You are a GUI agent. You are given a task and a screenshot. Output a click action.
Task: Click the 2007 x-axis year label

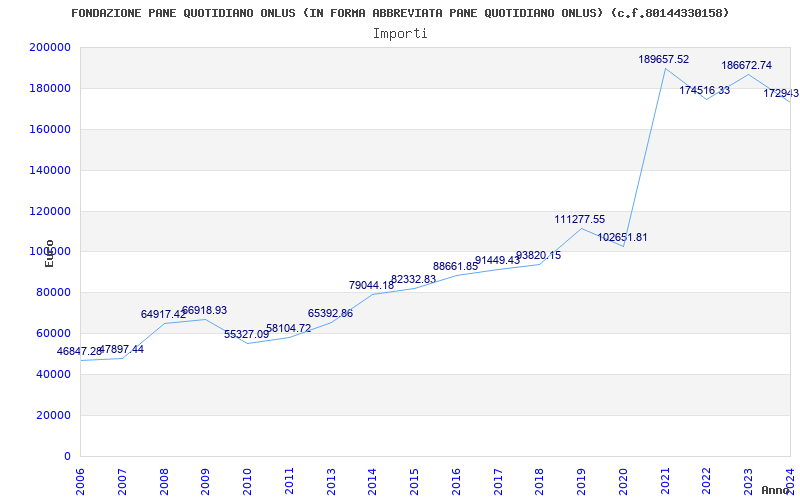click(122, 482)
